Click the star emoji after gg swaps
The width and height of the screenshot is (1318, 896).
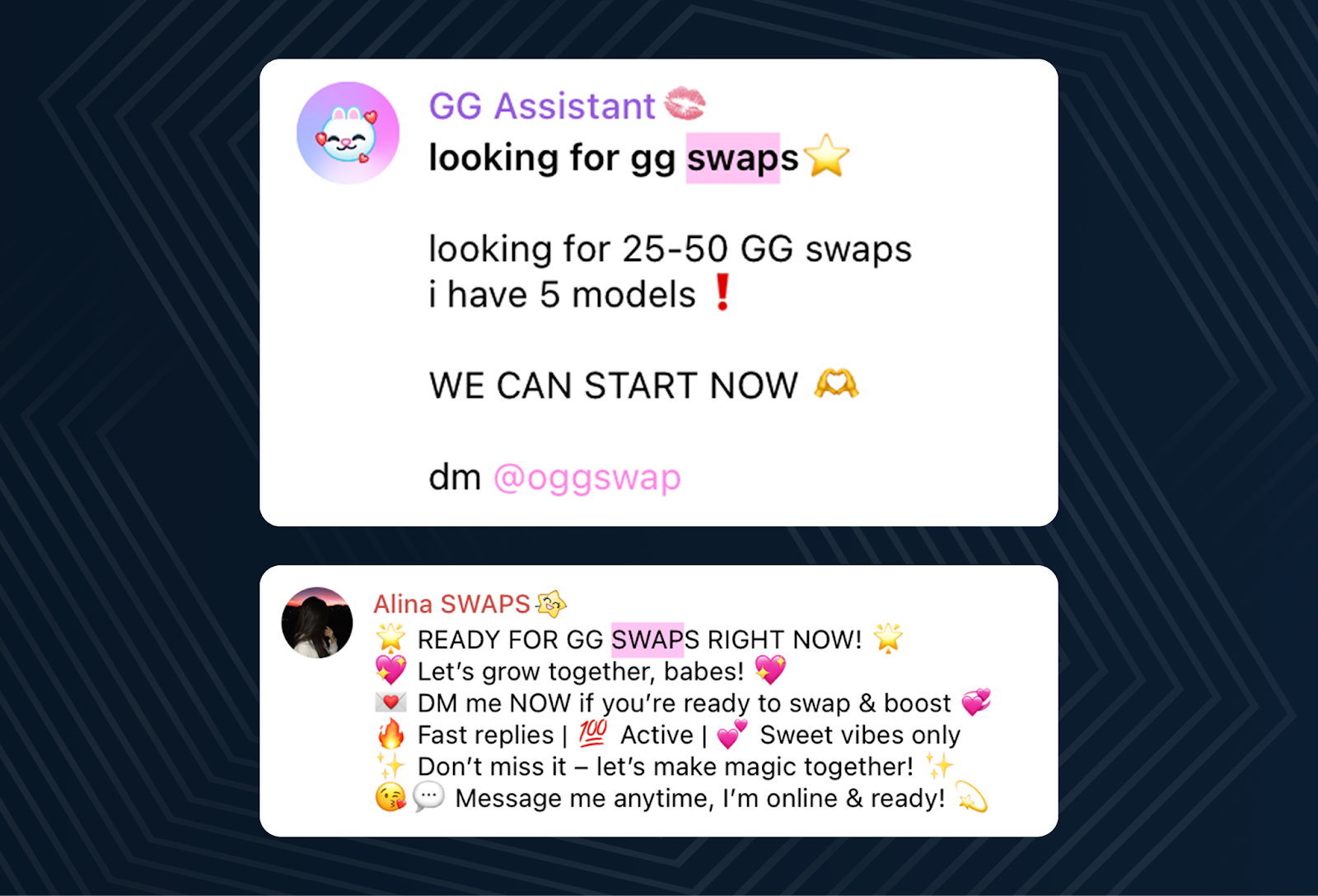pos(826,156)
